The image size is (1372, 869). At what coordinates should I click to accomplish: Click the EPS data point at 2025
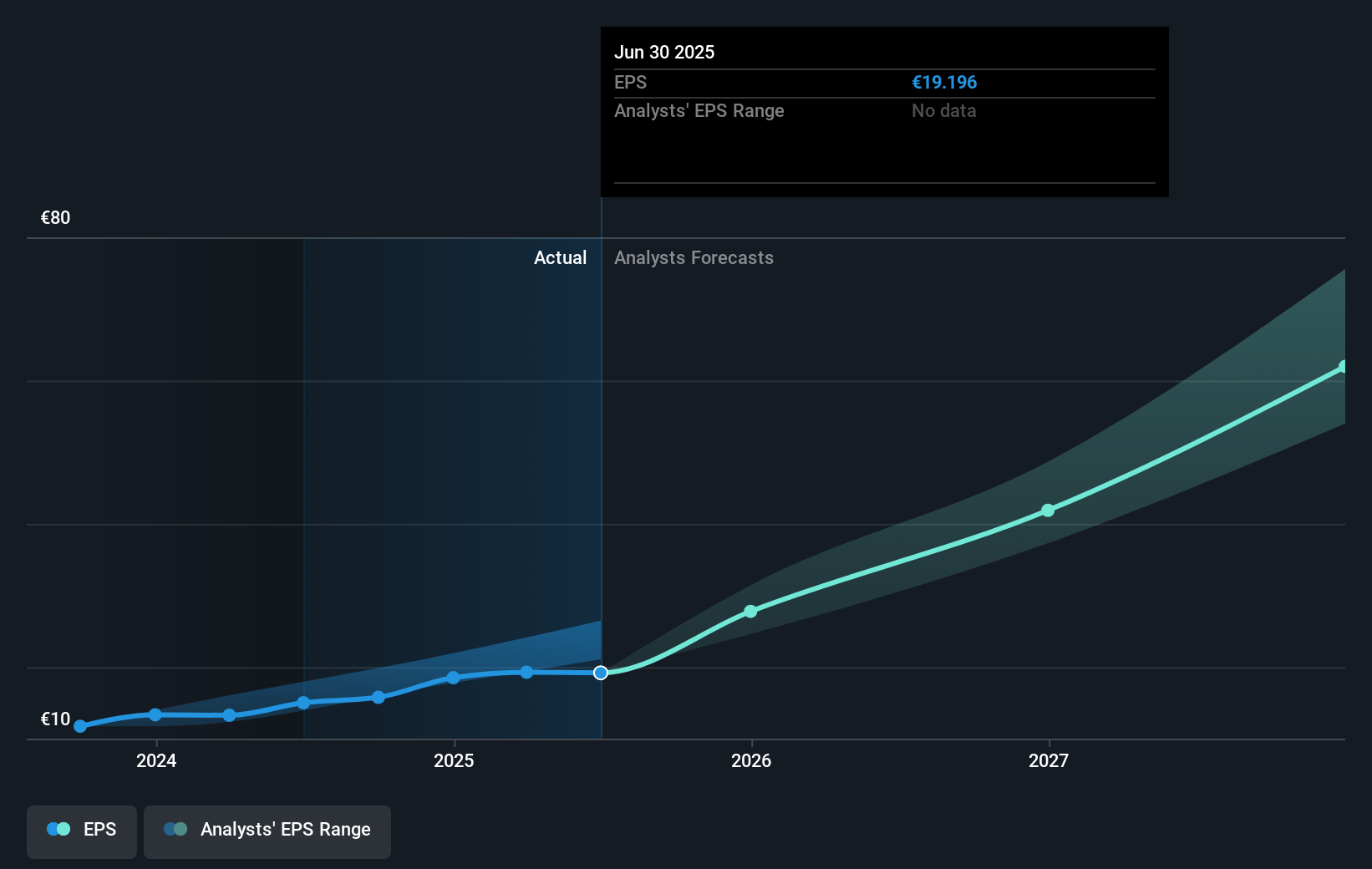coord(453,678)
